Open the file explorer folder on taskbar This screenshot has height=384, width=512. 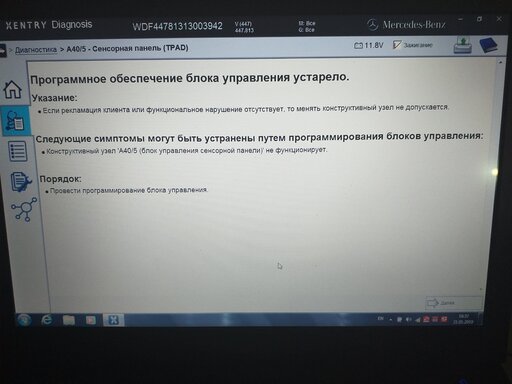coord(69,320)
